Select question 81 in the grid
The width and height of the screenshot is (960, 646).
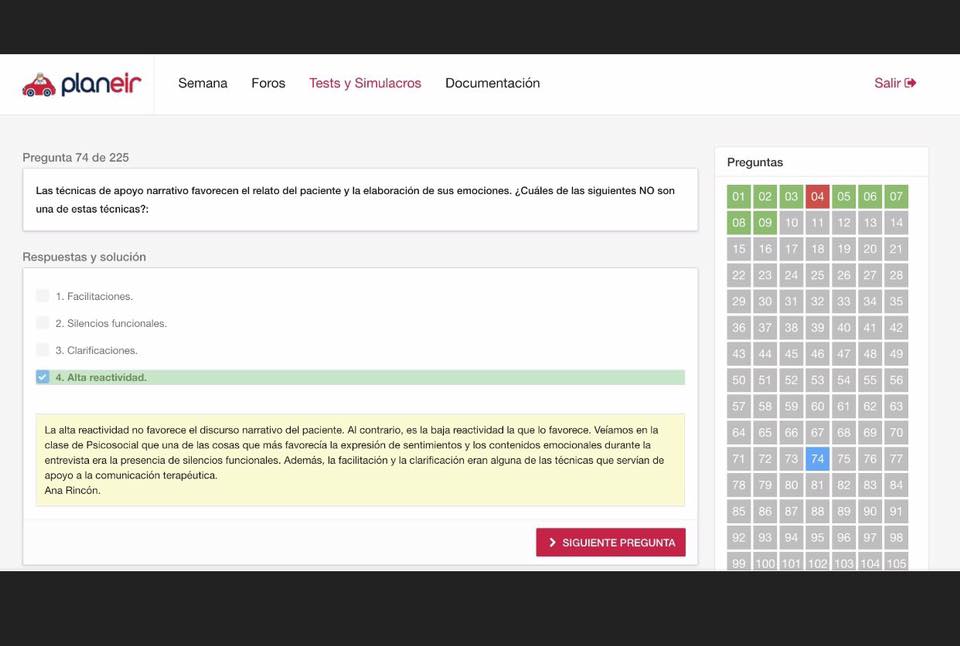click(x=817, y=486)
